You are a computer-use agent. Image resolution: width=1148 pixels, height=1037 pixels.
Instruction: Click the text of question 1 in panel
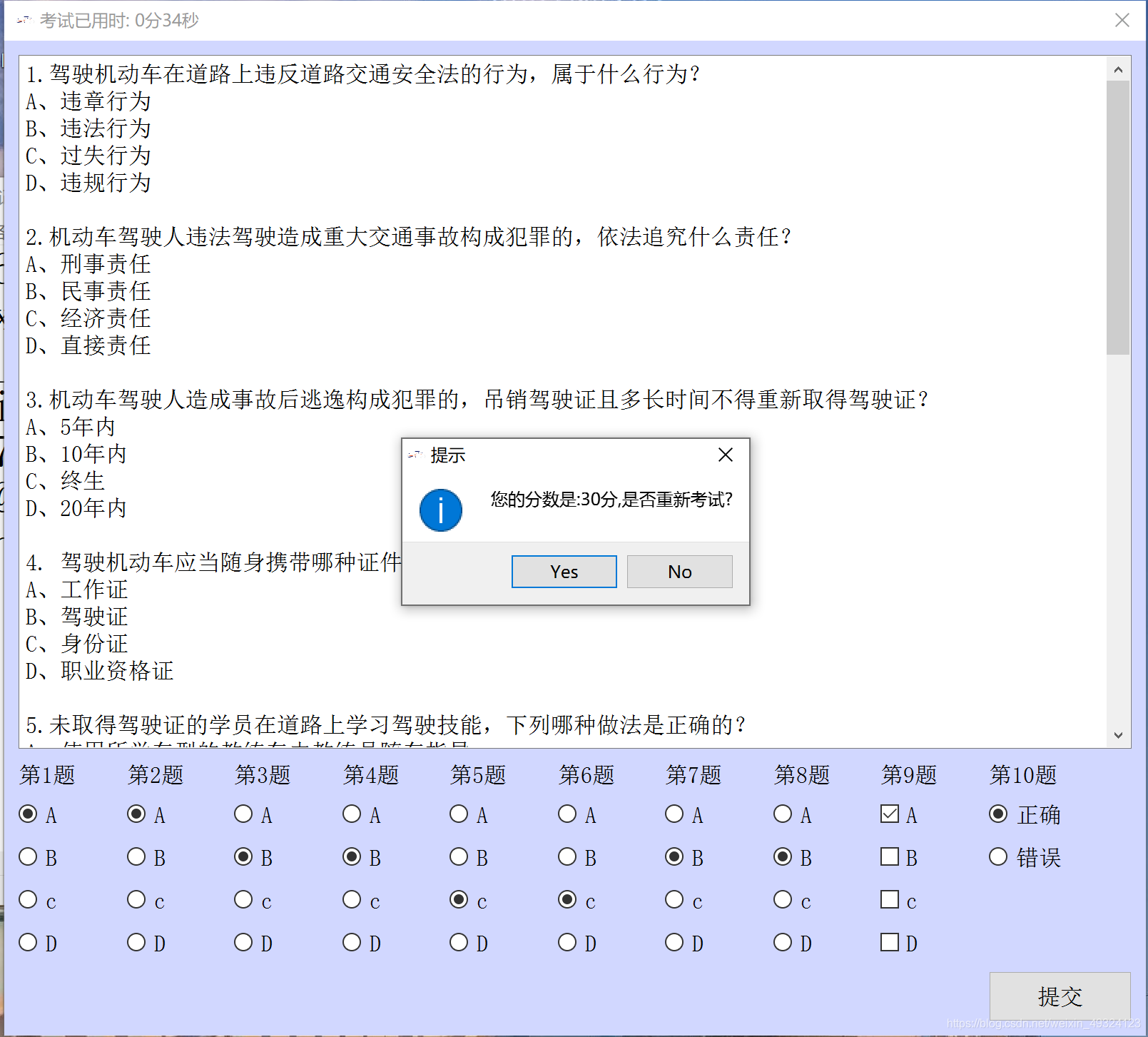(x=363, y=74)
